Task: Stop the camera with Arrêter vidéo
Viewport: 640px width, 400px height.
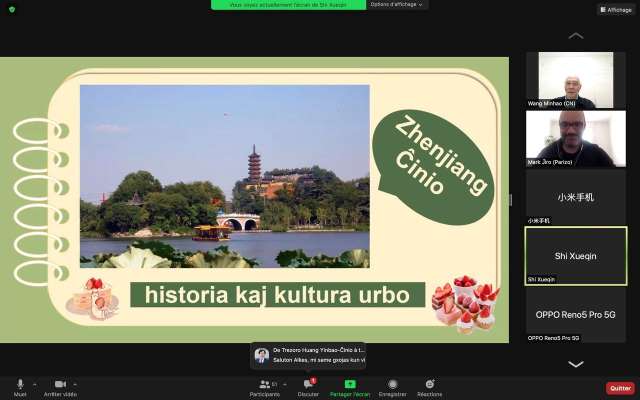Action: [59, 386]
